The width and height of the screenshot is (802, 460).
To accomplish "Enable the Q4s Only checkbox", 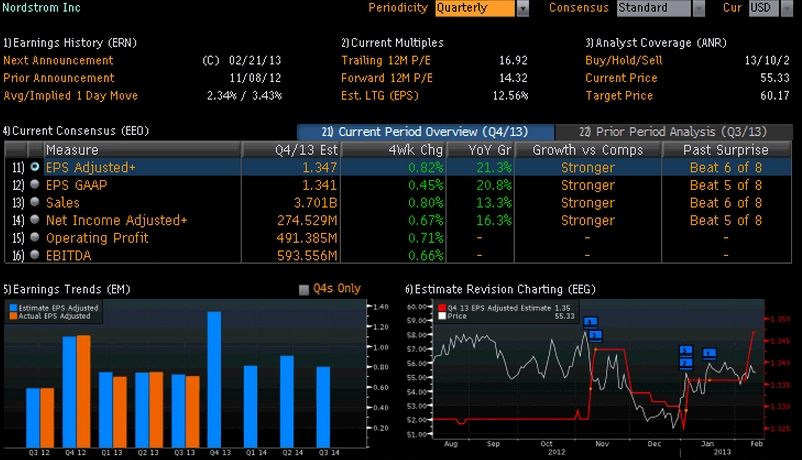I will coord(304,290).
